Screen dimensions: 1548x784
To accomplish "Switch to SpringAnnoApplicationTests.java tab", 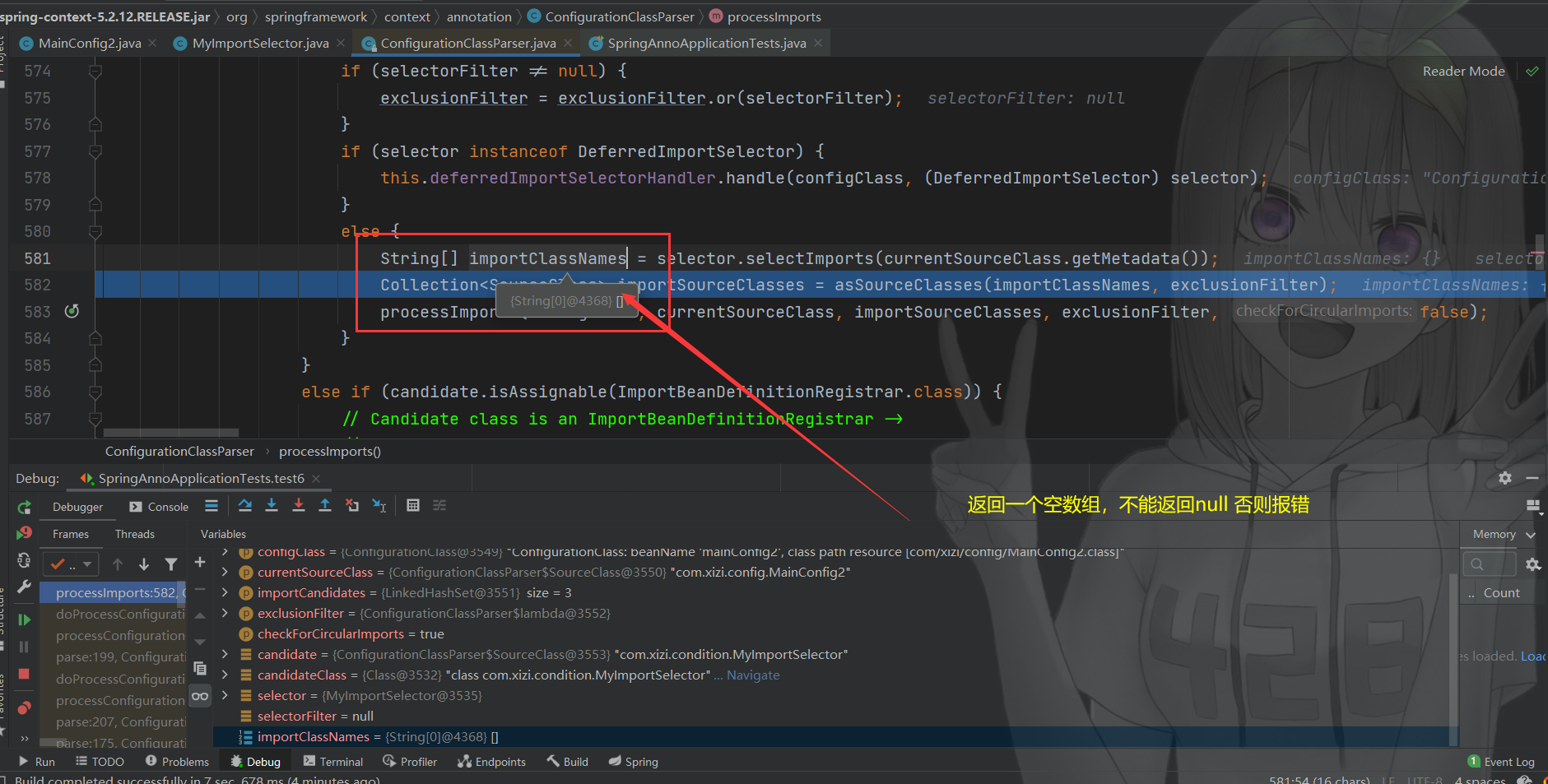I will pos(706,43).
